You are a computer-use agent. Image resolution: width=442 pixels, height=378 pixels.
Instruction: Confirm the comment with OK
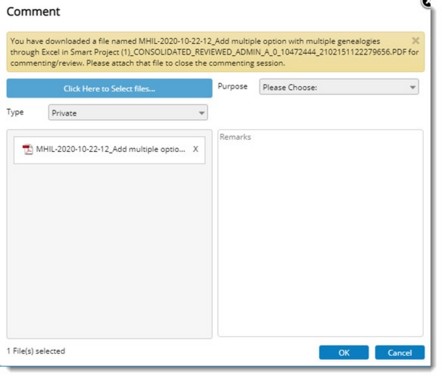(344, 353)
